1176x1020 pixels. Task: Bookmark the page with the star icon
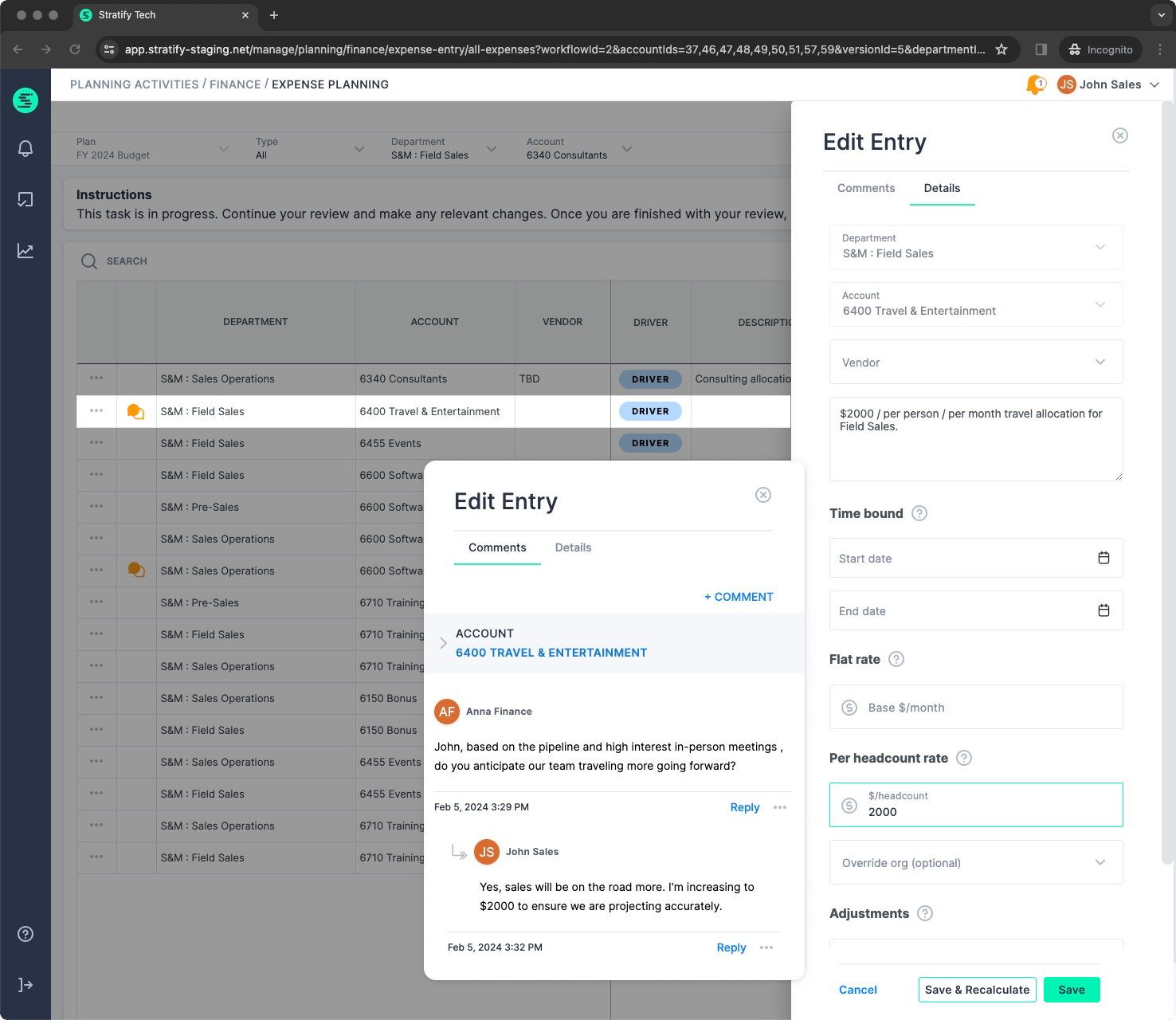pyautogui.click(x=1001, y=49)
